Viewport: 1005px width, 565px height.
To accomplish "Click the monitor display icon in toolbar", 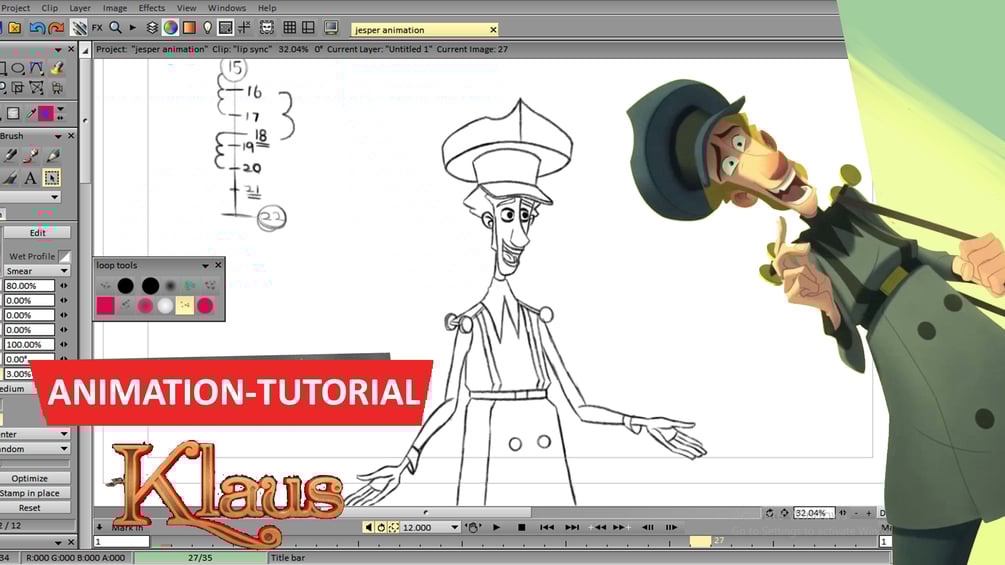I will [331, 28].
